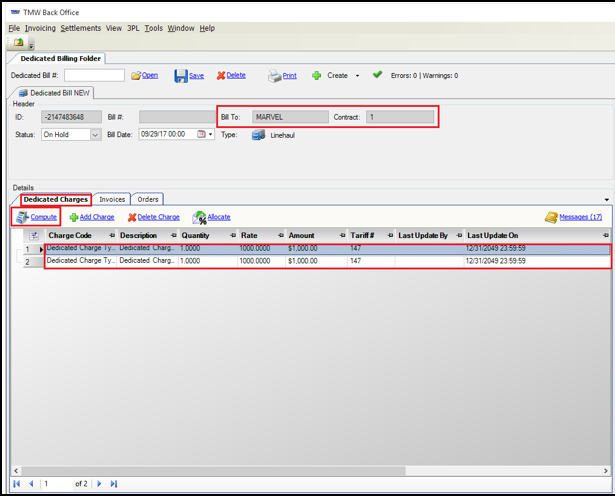
Task: Click the Delete Charge red X icon
Action: pyautogui.click(x=132, y=217)
